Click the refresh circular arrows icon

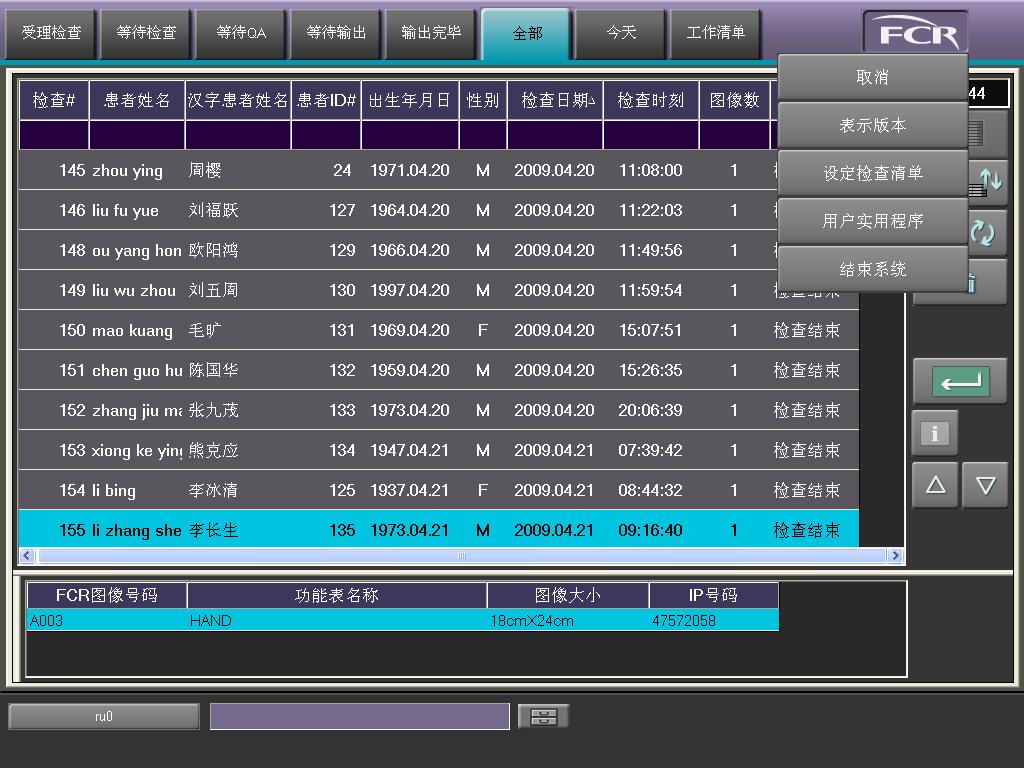[x=984, y=232]
